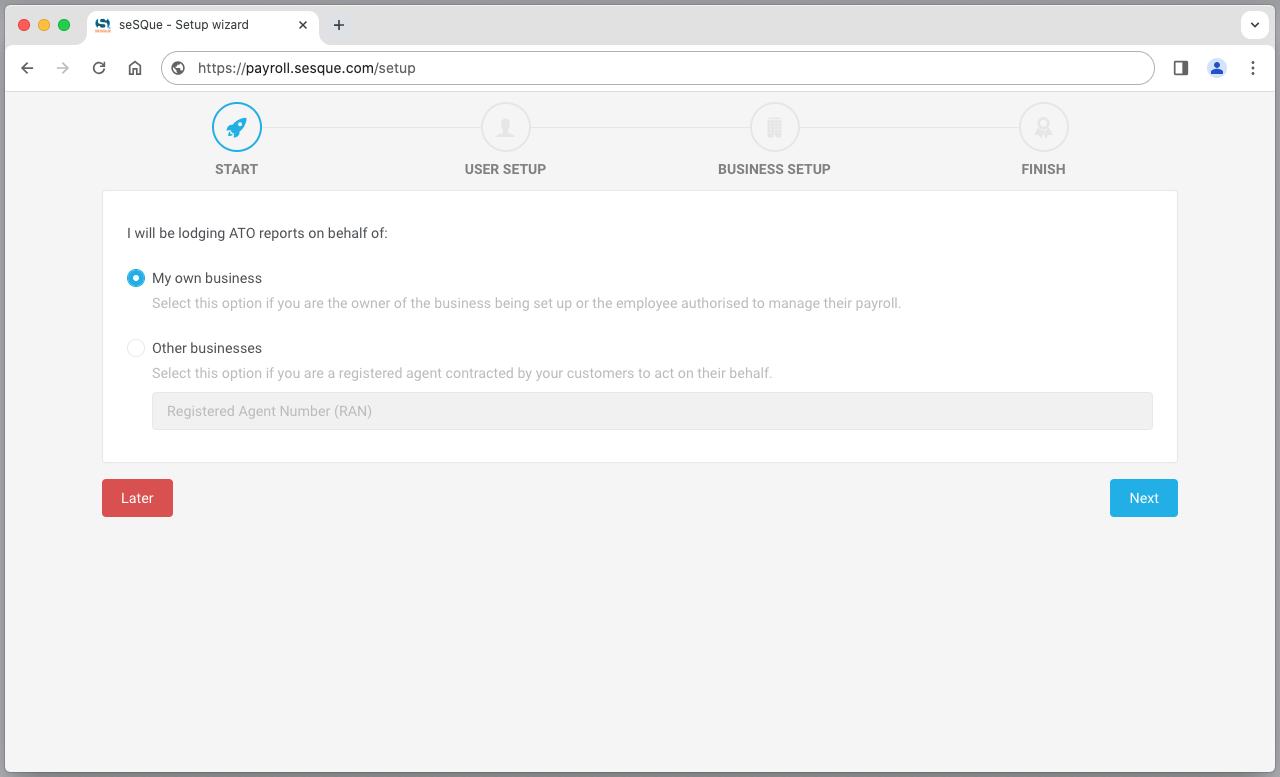Click the Registered Agent Number input field
Image resolution: width=1280 pixels, height=777 pixels.
(x=652, y=411)
